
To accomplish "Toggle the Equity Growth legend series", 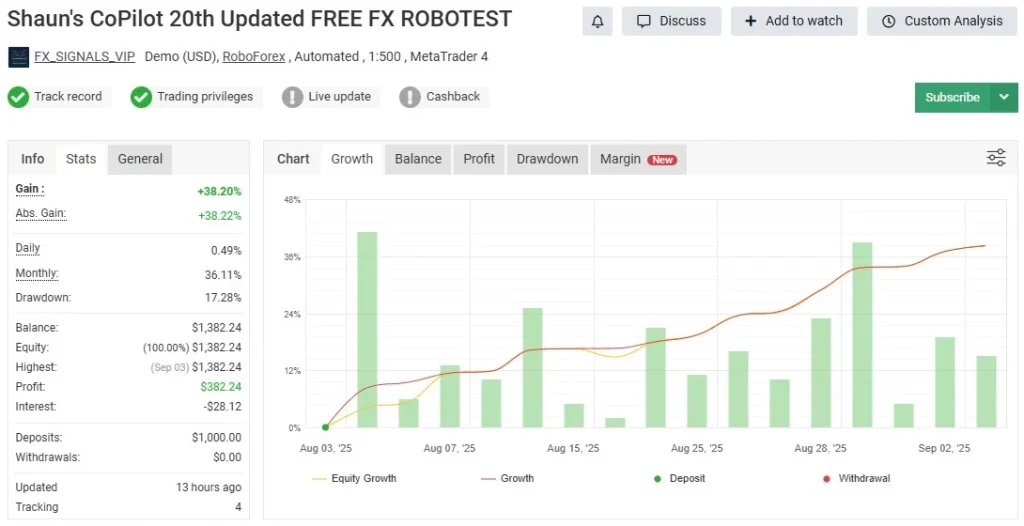I will [355, 478].
